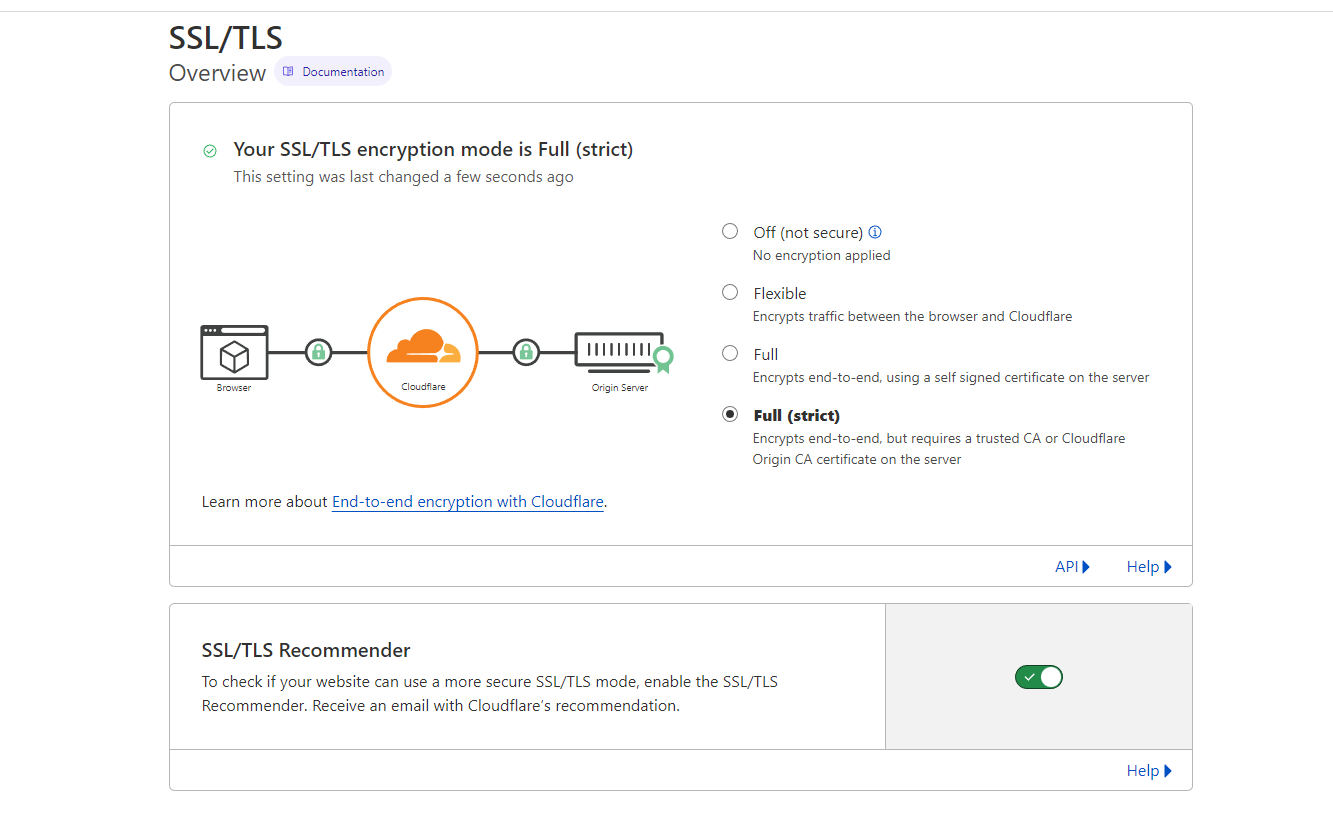Click the book icon in the Documentation badge
Screen dimensions: 1333x819
(288, 72)
